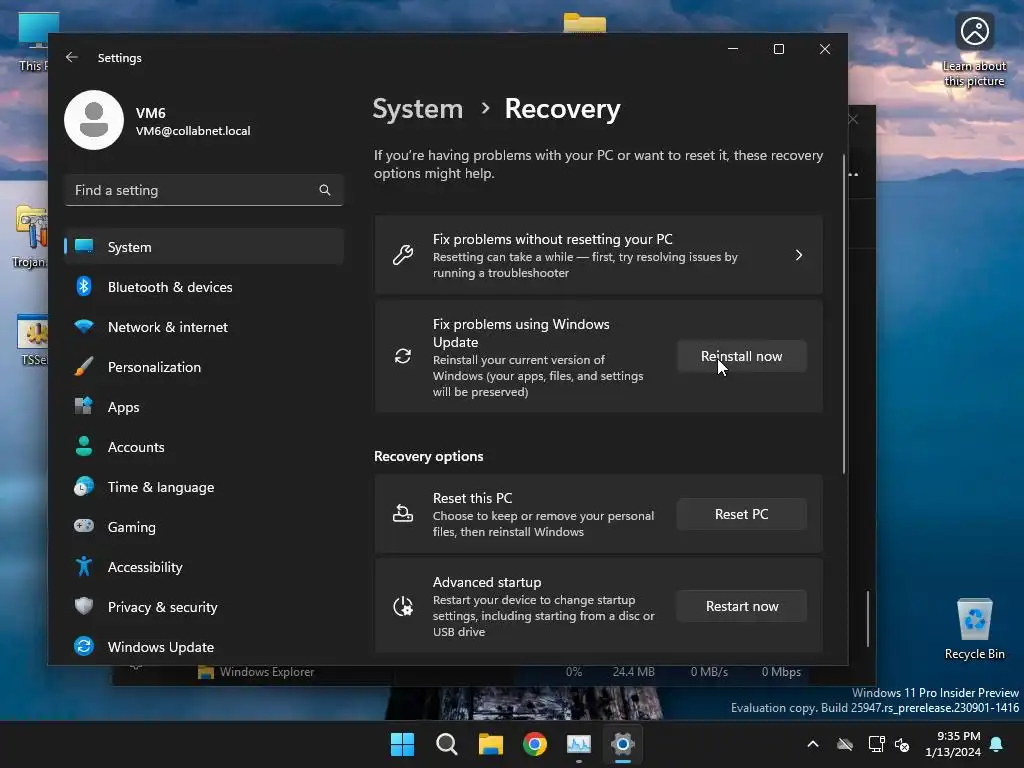Open the clock showing 9:35 PM
This screenshot has width=1024, height=768.
(x=953, y=744)
